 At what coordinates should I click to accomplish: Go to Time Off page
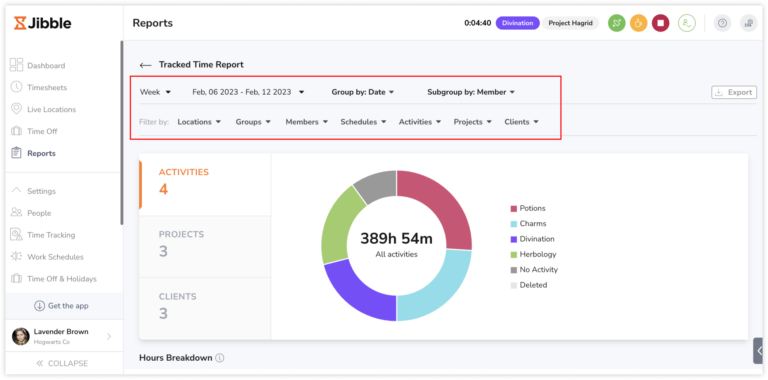(42, 131)
